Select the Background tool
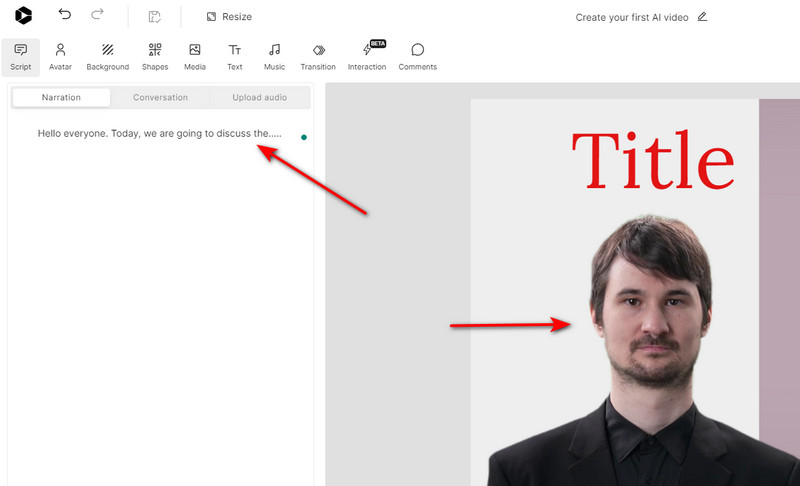 tap(107, 57)
